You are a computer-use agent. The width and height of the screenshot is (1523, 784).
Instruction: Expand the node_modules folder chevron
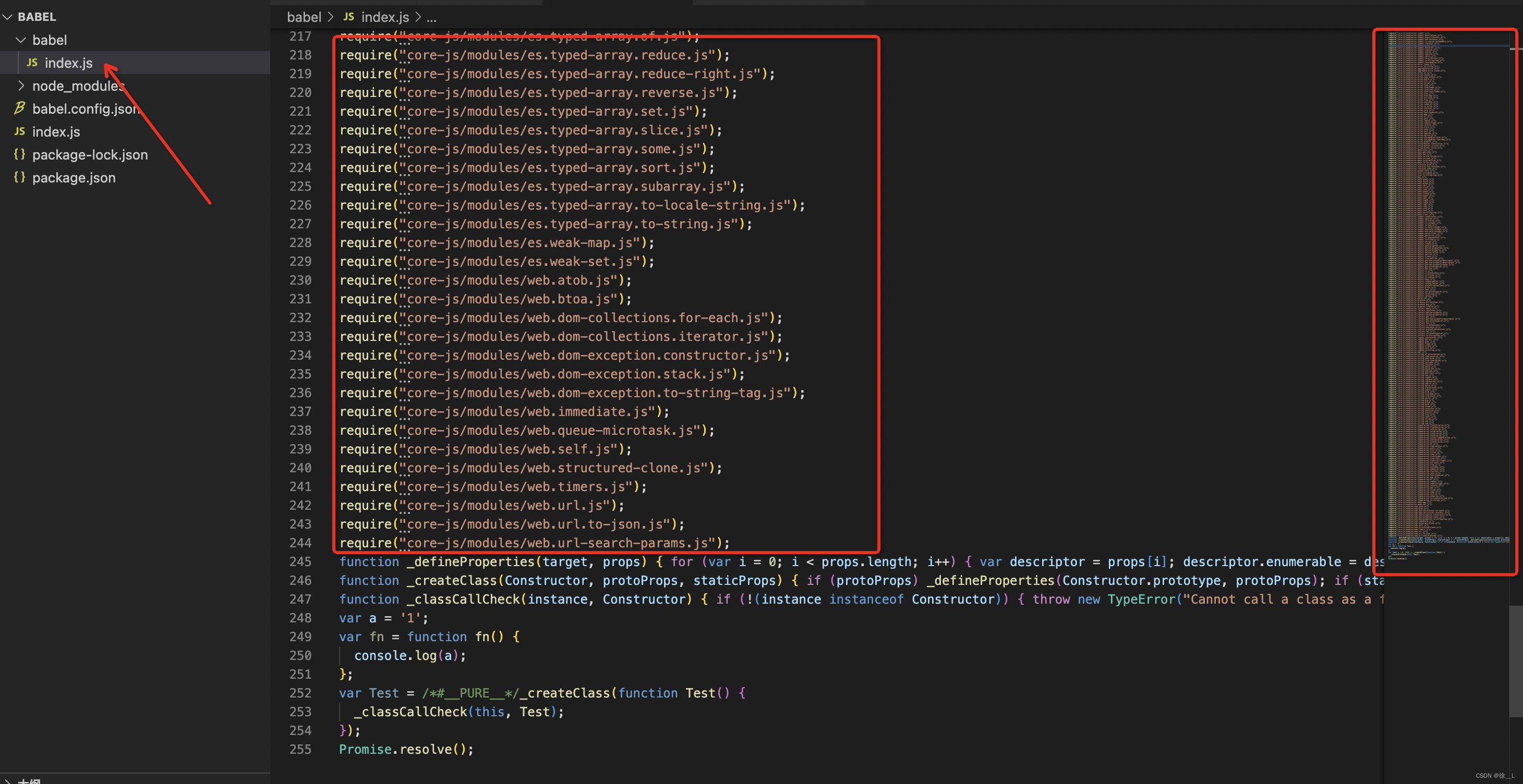[x=21, y=86]
